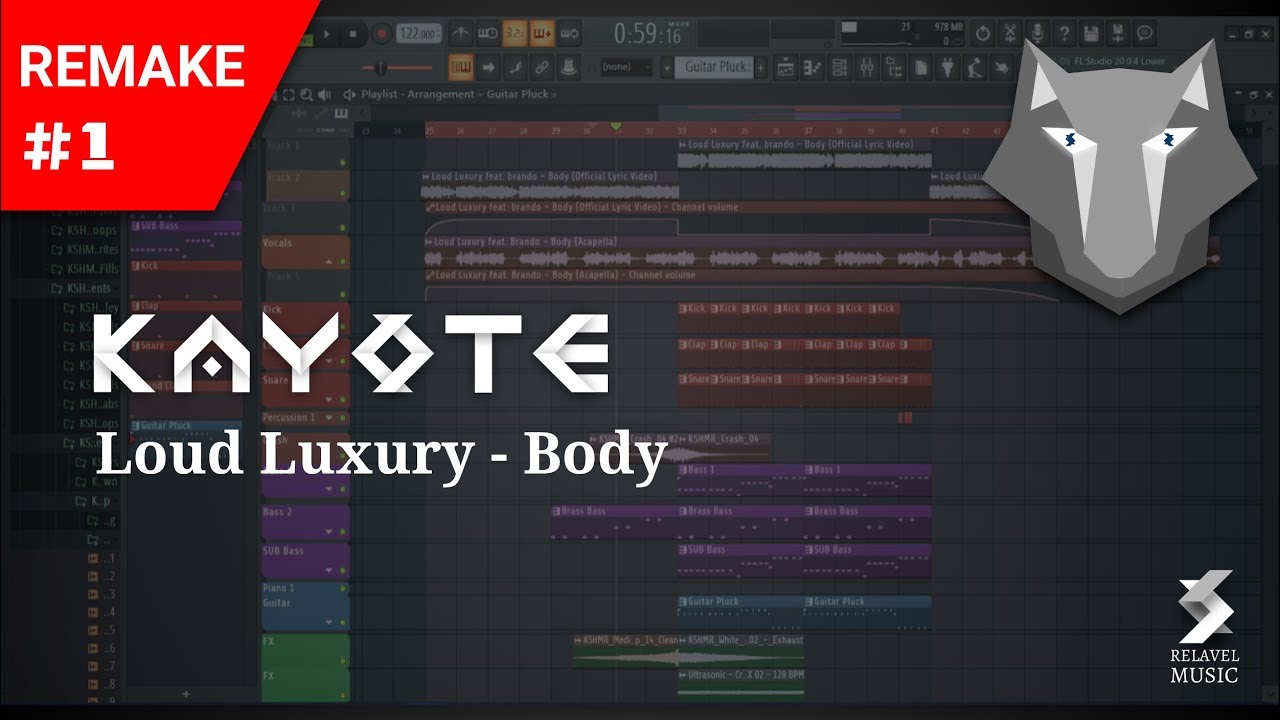1280x720 pixels.
Task: Click the 0:59:16 time display
Action: click(648, 34)
